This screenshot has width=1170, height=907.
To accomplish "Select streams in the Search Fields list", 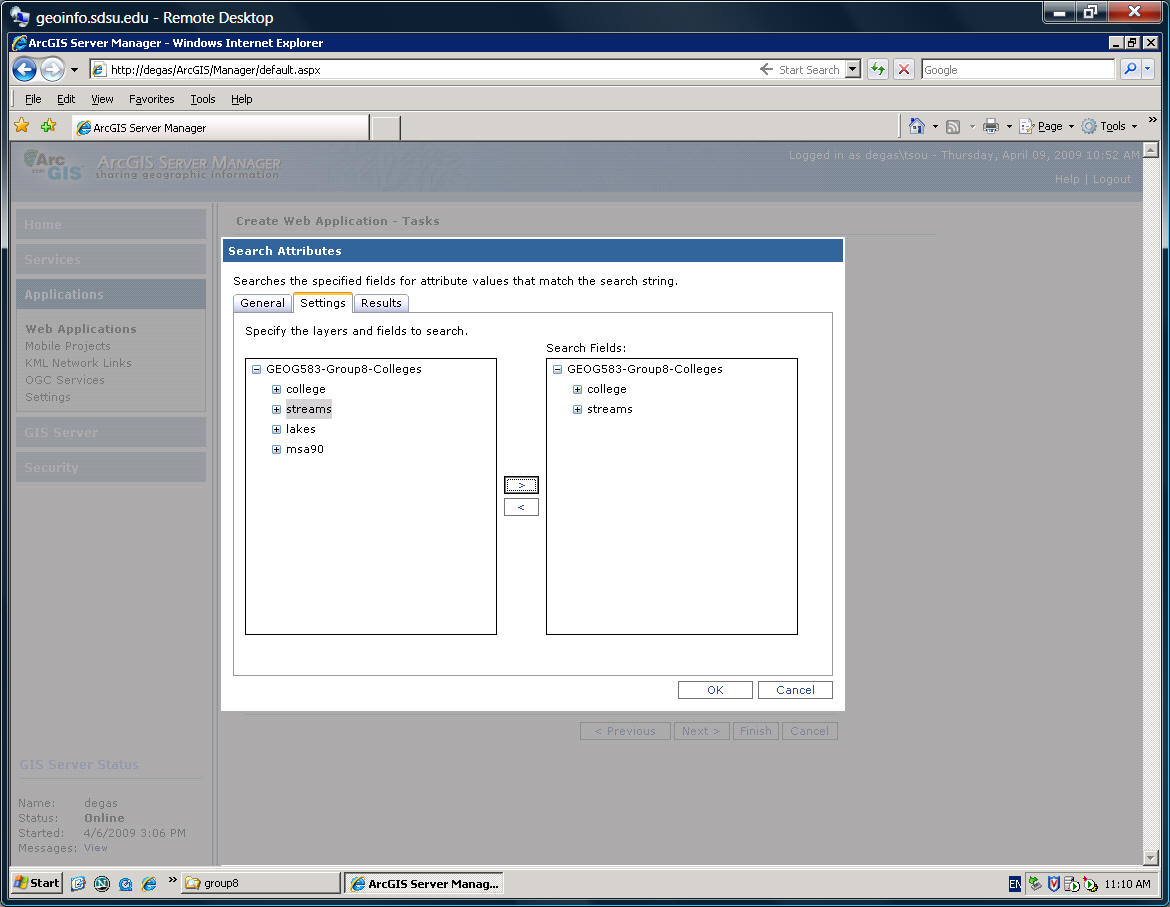I will 610,409.
